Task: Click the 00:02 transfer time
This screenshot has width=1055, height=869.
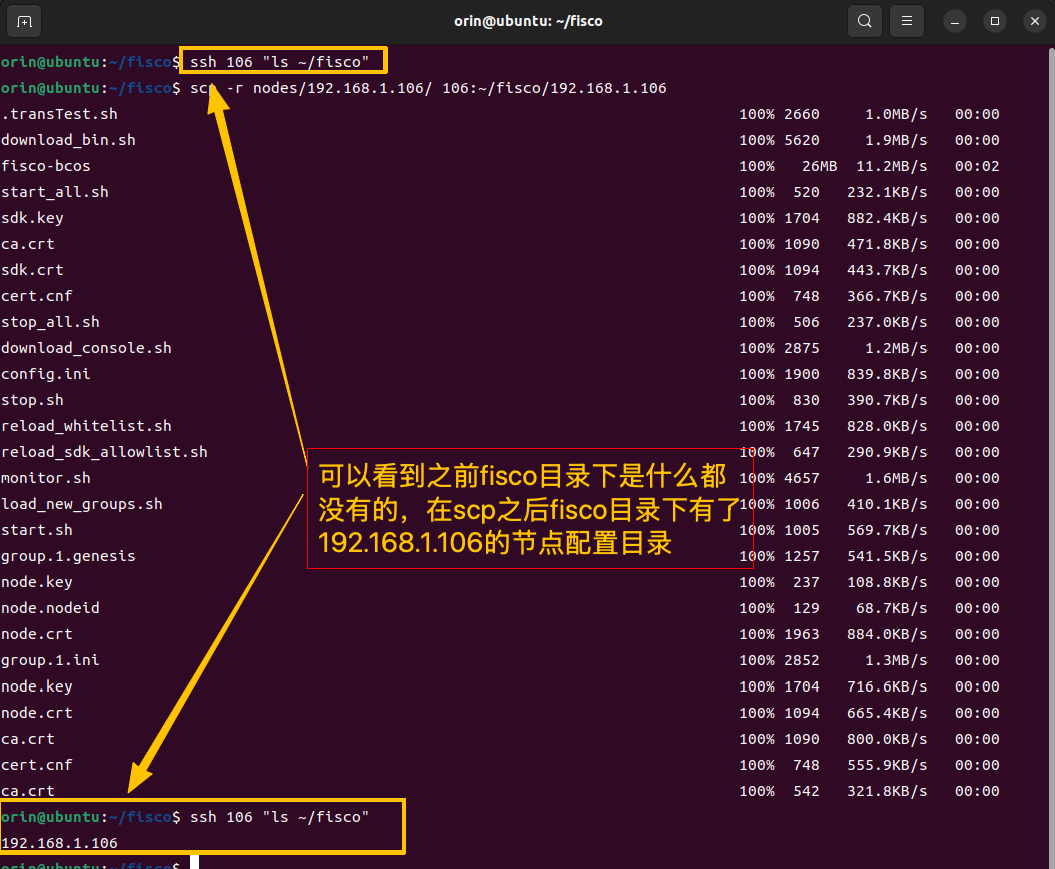Action: [x=977, y=166]
